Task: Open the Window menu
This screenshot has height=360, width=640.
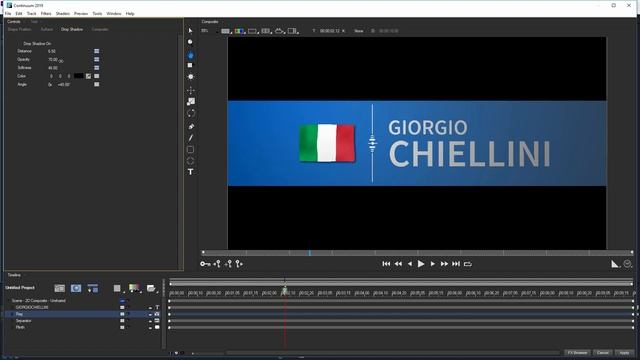Action: pyautogui.click(x=114, y=13)
